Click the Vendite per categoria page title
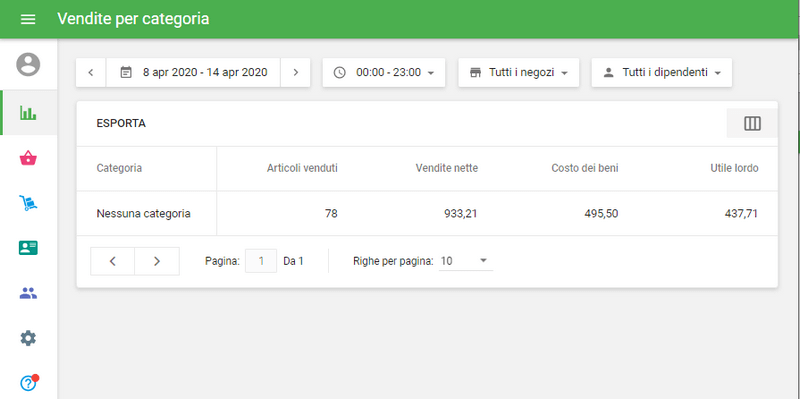This screenshot has width=800, height=399. pyautogui.click(x=133, y=19)
